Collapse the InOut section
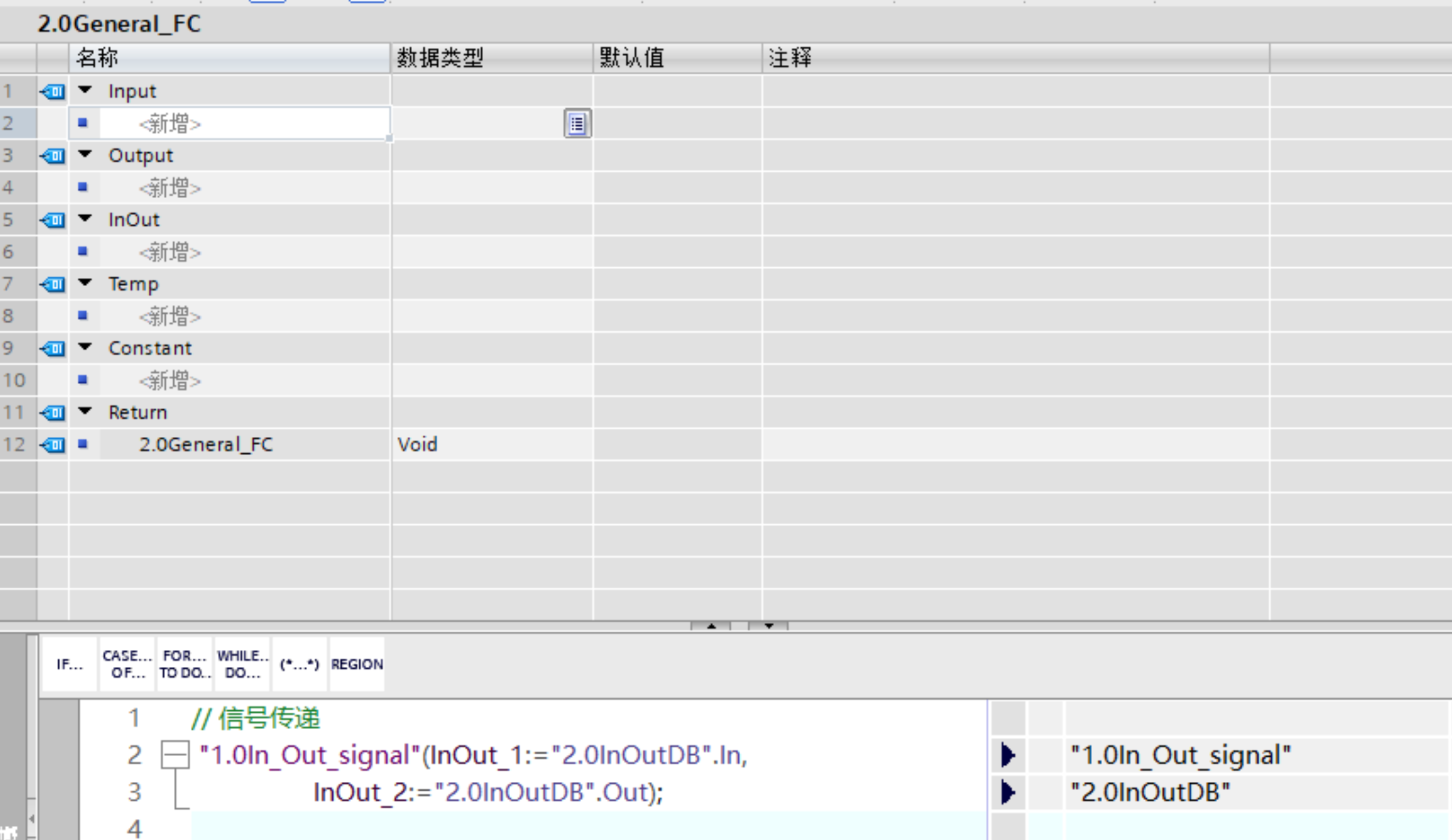 85,218
